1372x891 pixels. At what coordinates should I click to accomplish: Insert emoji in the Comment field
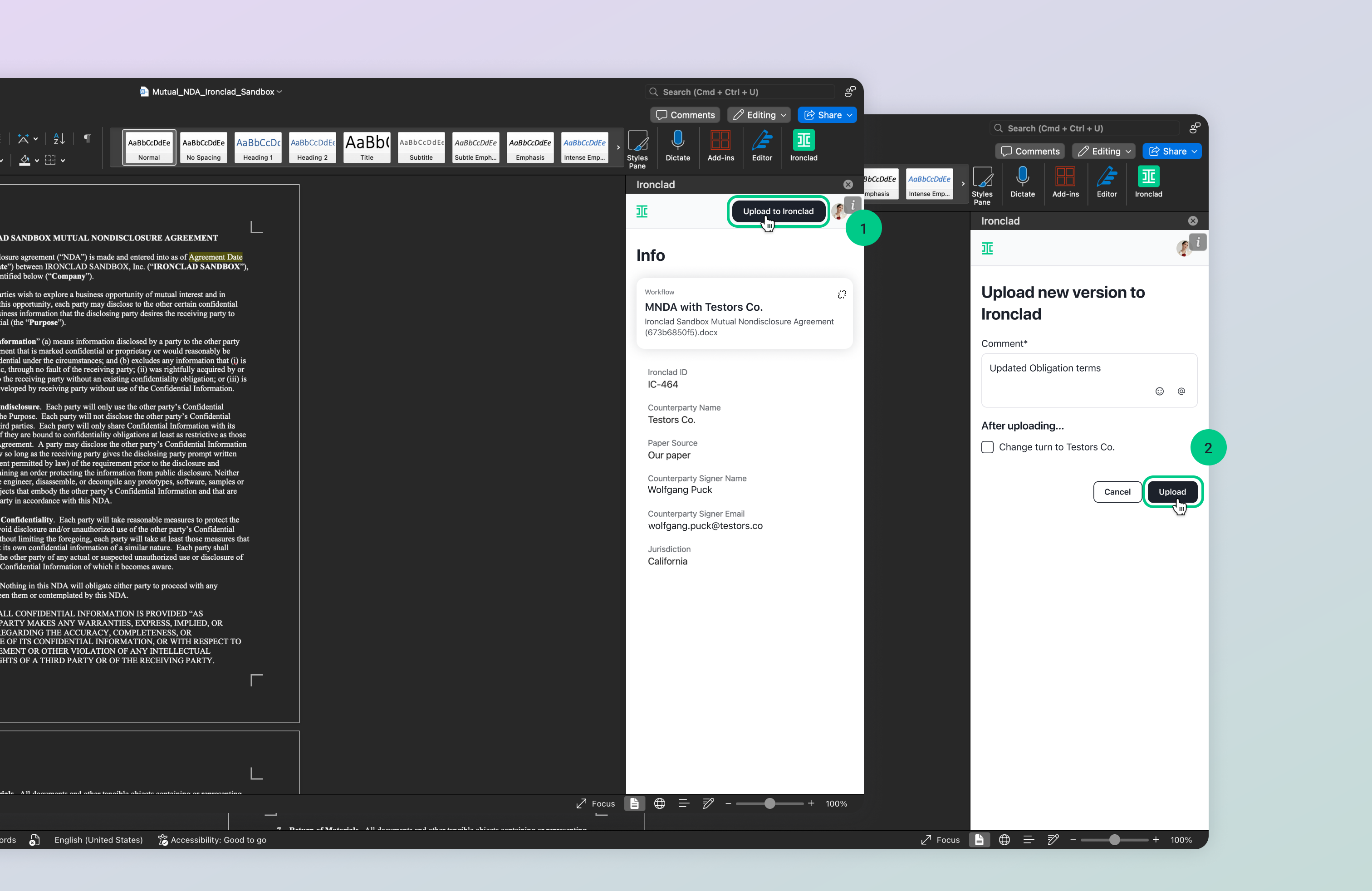[x=1159, y=392]
